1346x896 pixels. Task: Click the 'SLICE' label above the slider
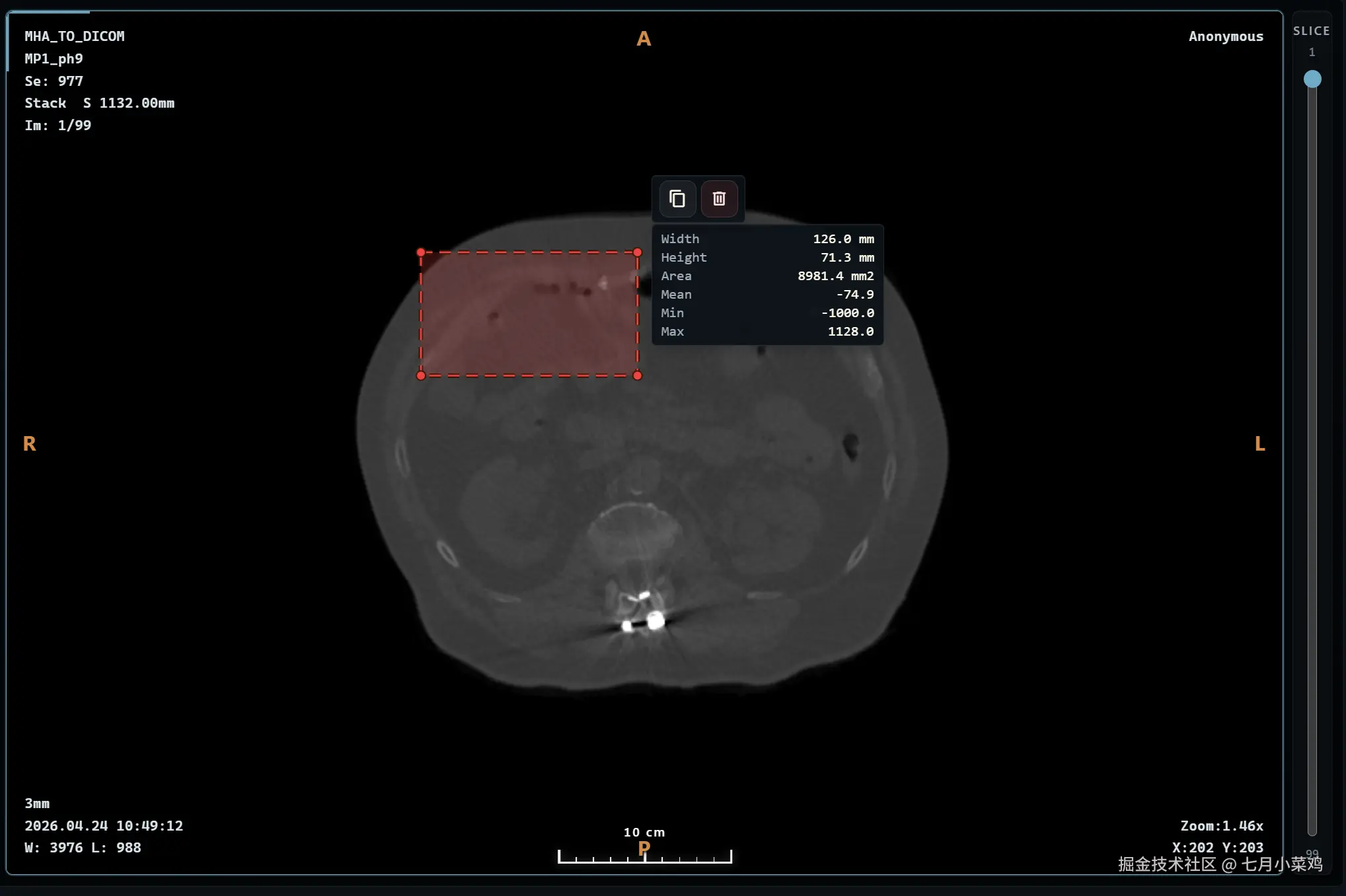1312,31
